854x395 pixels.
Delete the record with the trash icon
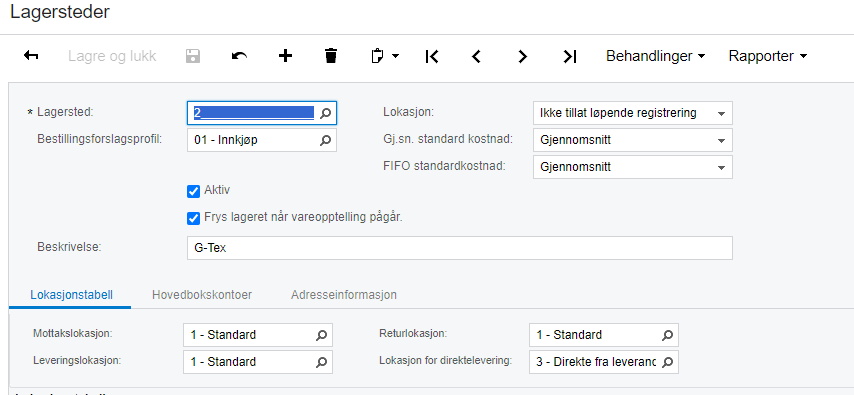(331, 56)
